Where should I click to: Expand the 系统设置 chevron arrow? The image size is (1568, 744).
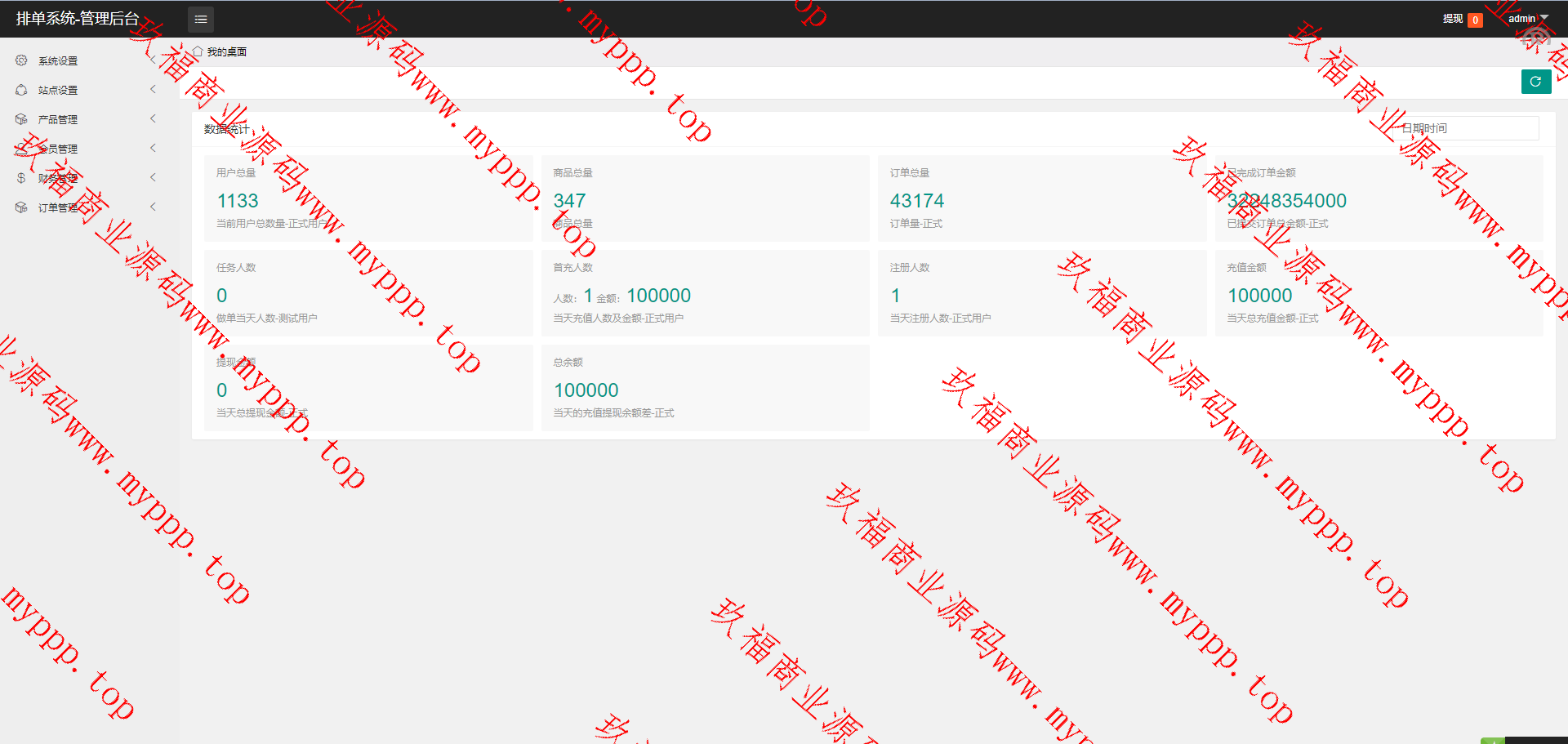[153, 60]
